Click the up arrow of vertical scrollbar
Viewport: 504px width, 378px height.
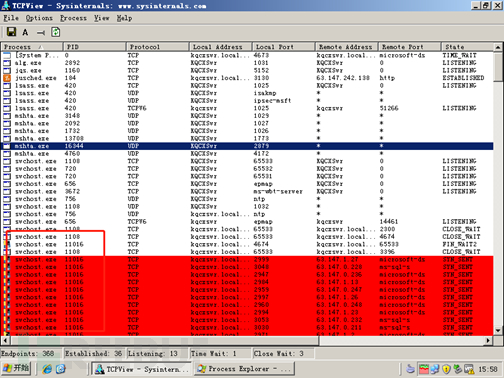click(x=498, y=47)
